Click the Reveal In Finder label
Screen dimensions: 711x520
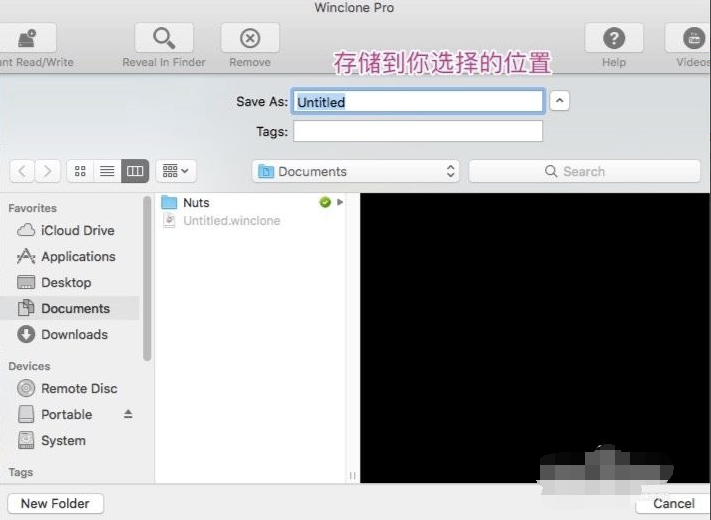(164, 62)
